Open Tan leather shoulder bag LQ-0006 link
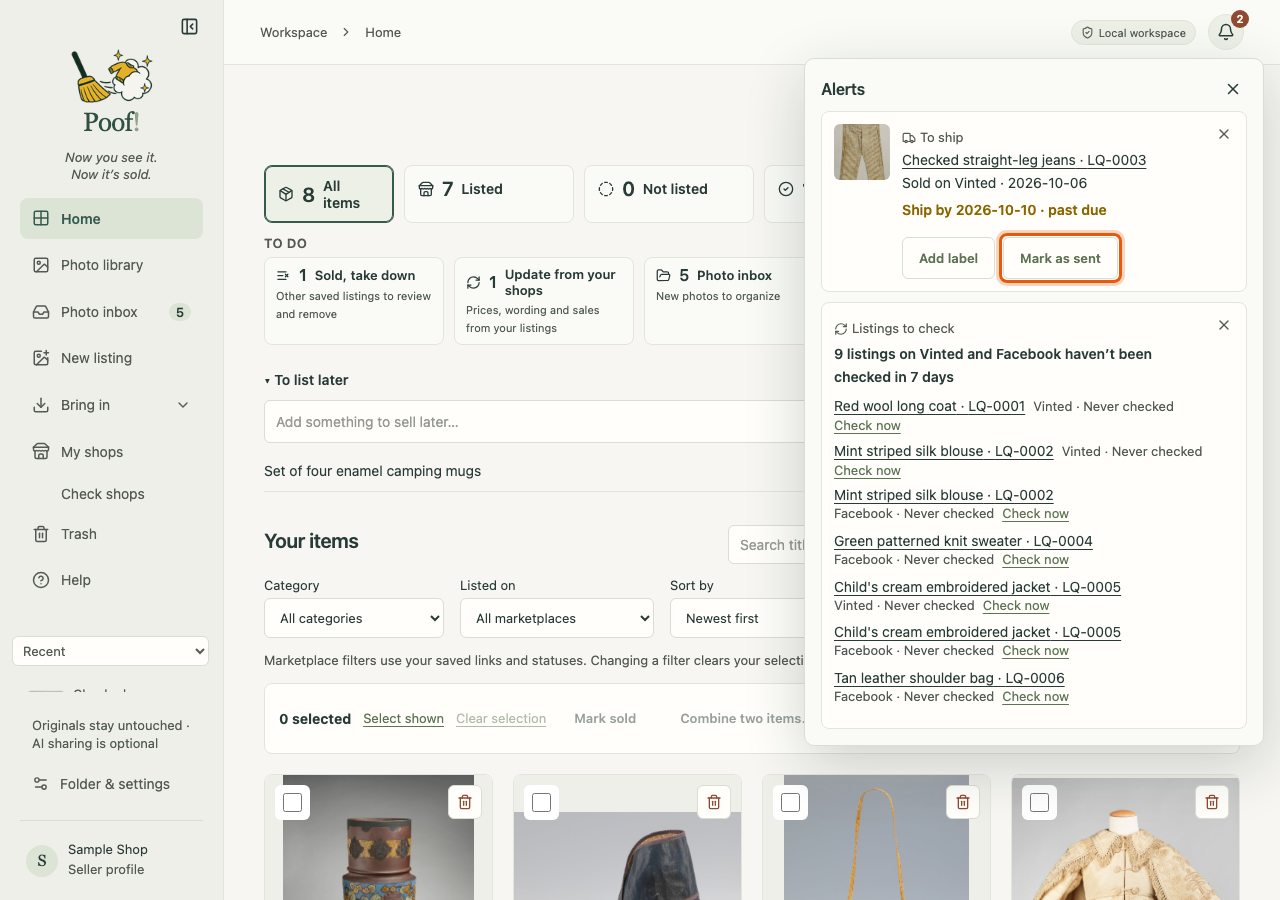Image resolution: width=1280 pixels, height=900 pixels. 949,678
